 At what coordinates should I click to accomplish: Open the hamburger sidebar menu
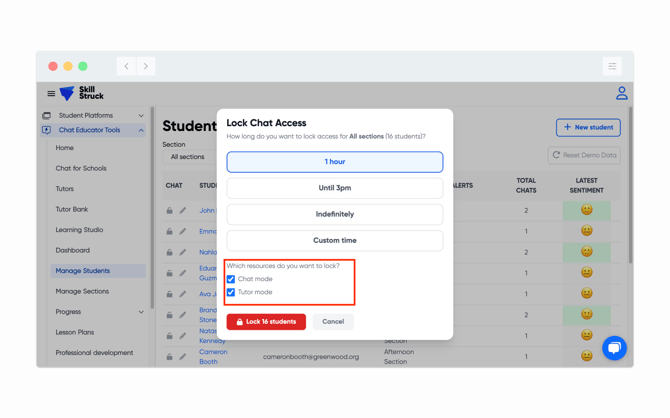click(x=51, y=94)
